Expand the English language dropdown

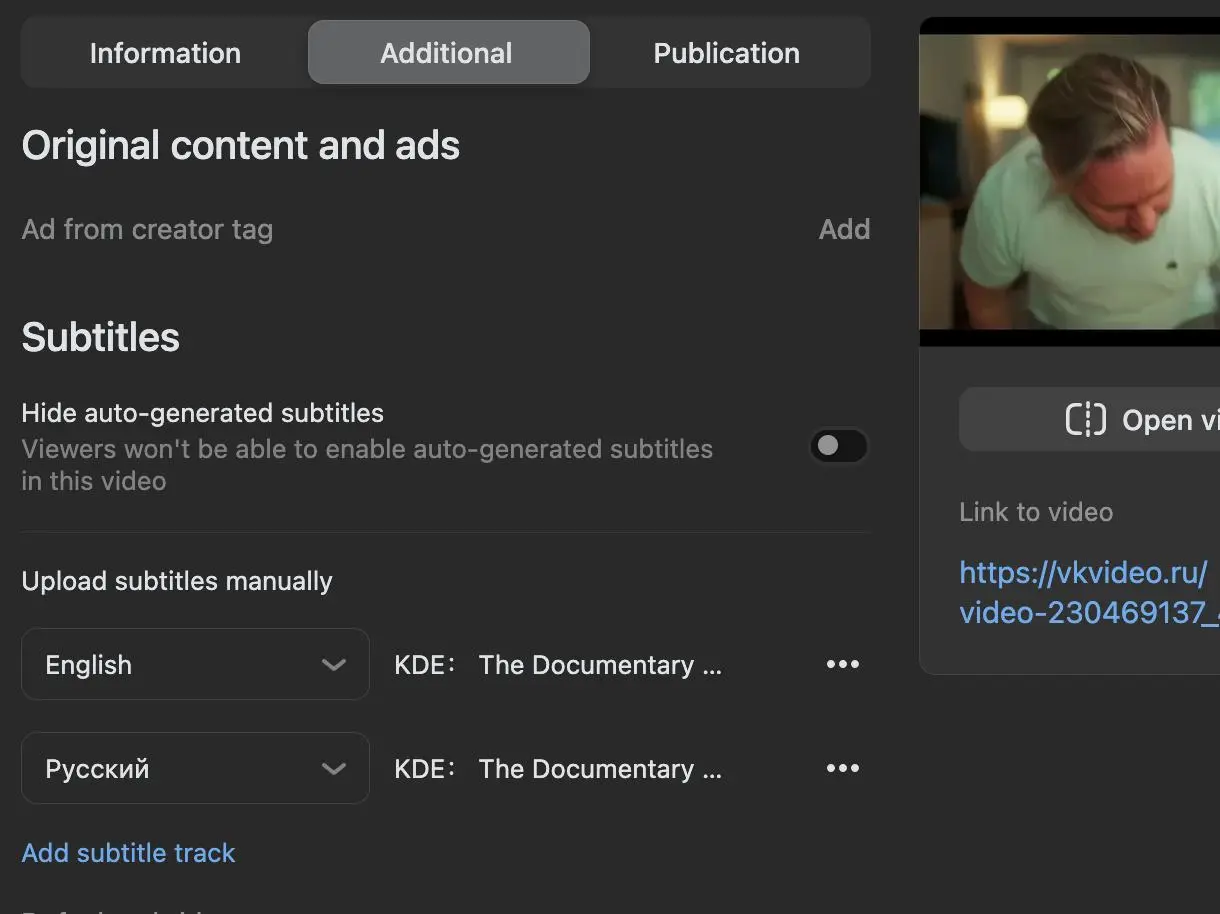click(x=195, y=664)
